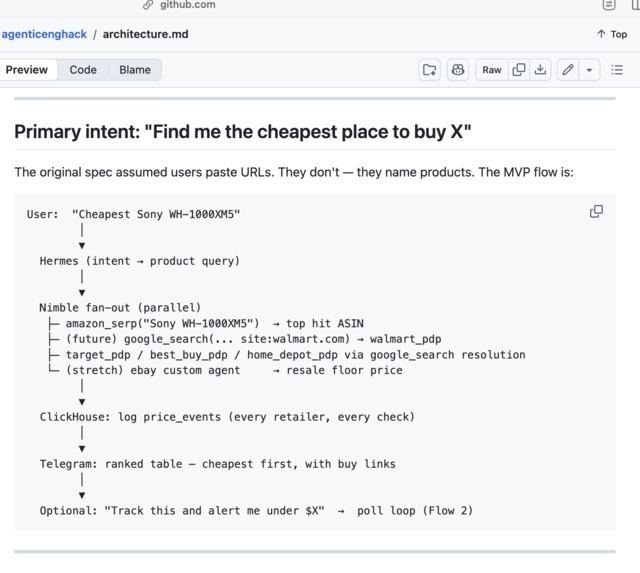The width and height of the screenshot is (640, 573).
Task: Open the outline list icon
Action: pos(617,70)
